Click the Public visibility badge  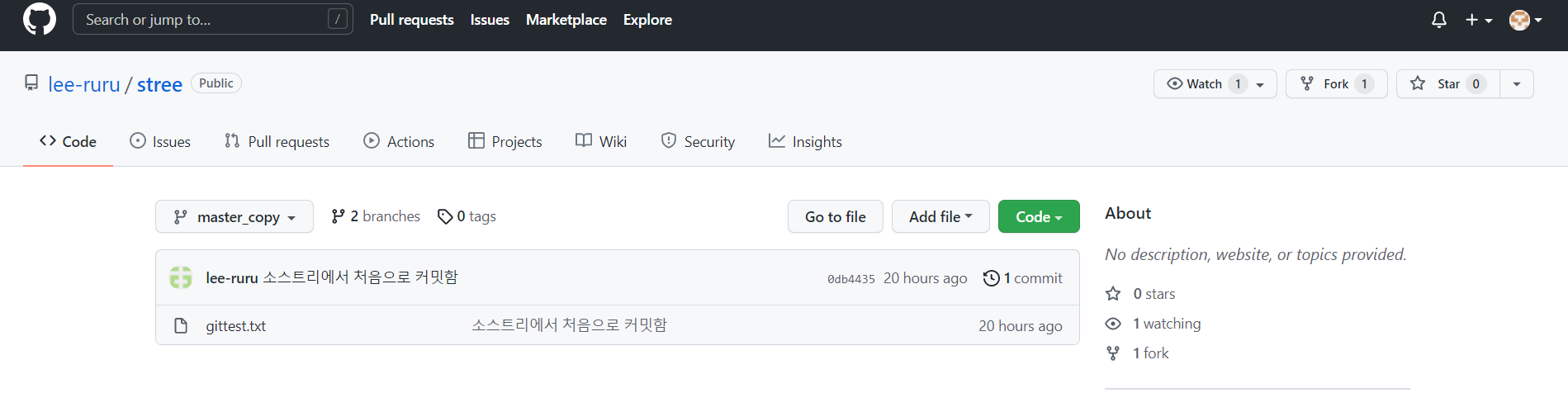pos(216,83)
